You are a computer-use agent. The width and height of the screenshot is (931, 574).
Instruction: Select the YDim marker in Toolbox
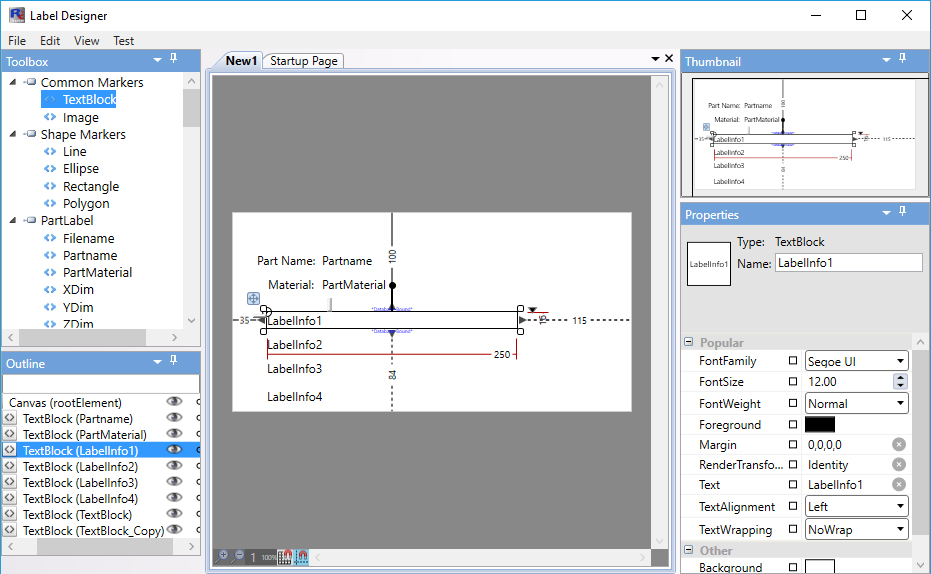[x=78, y=307]
